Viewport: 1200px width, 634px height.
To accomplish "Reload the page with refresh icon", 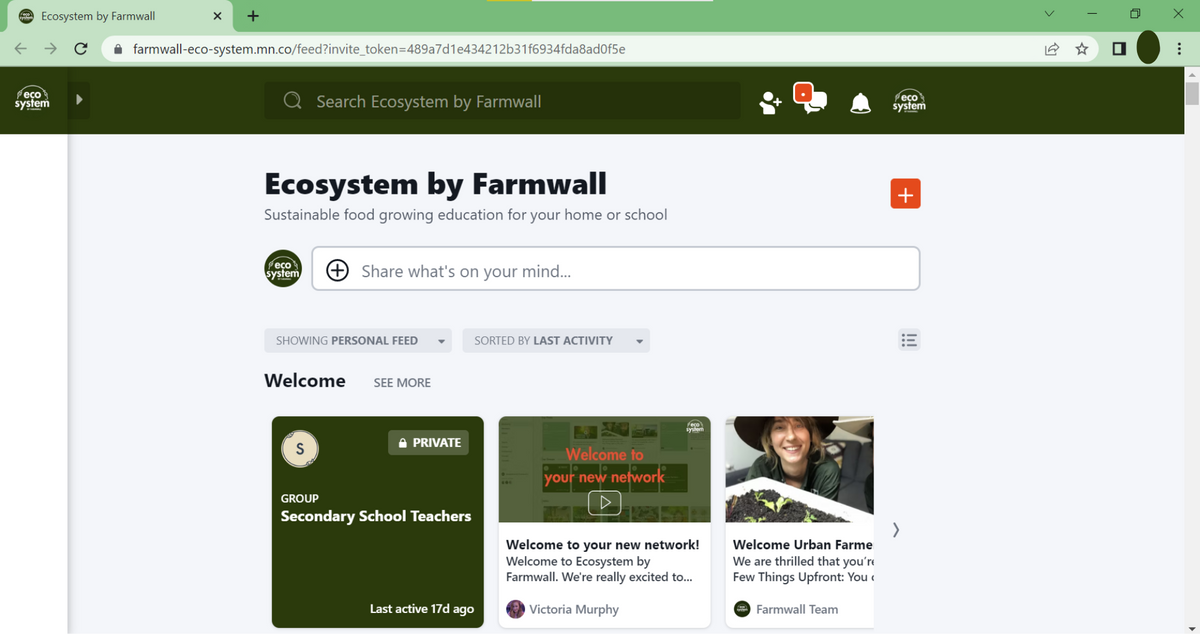I will [81, 48].
